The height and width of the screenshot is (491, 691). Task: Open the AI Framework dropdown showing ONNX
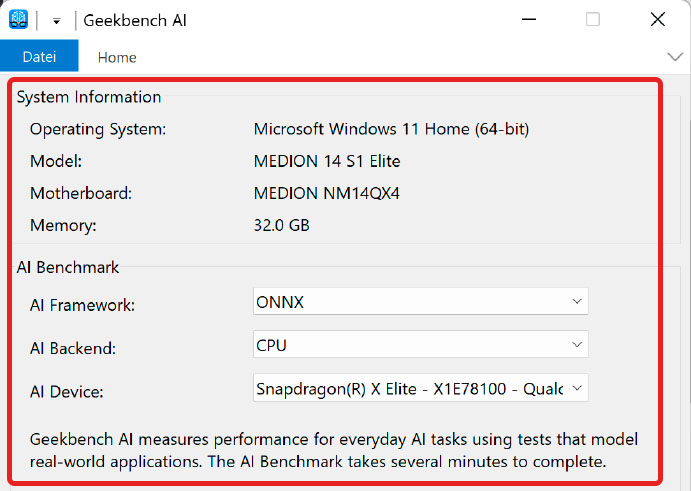(x=420, y=301)
